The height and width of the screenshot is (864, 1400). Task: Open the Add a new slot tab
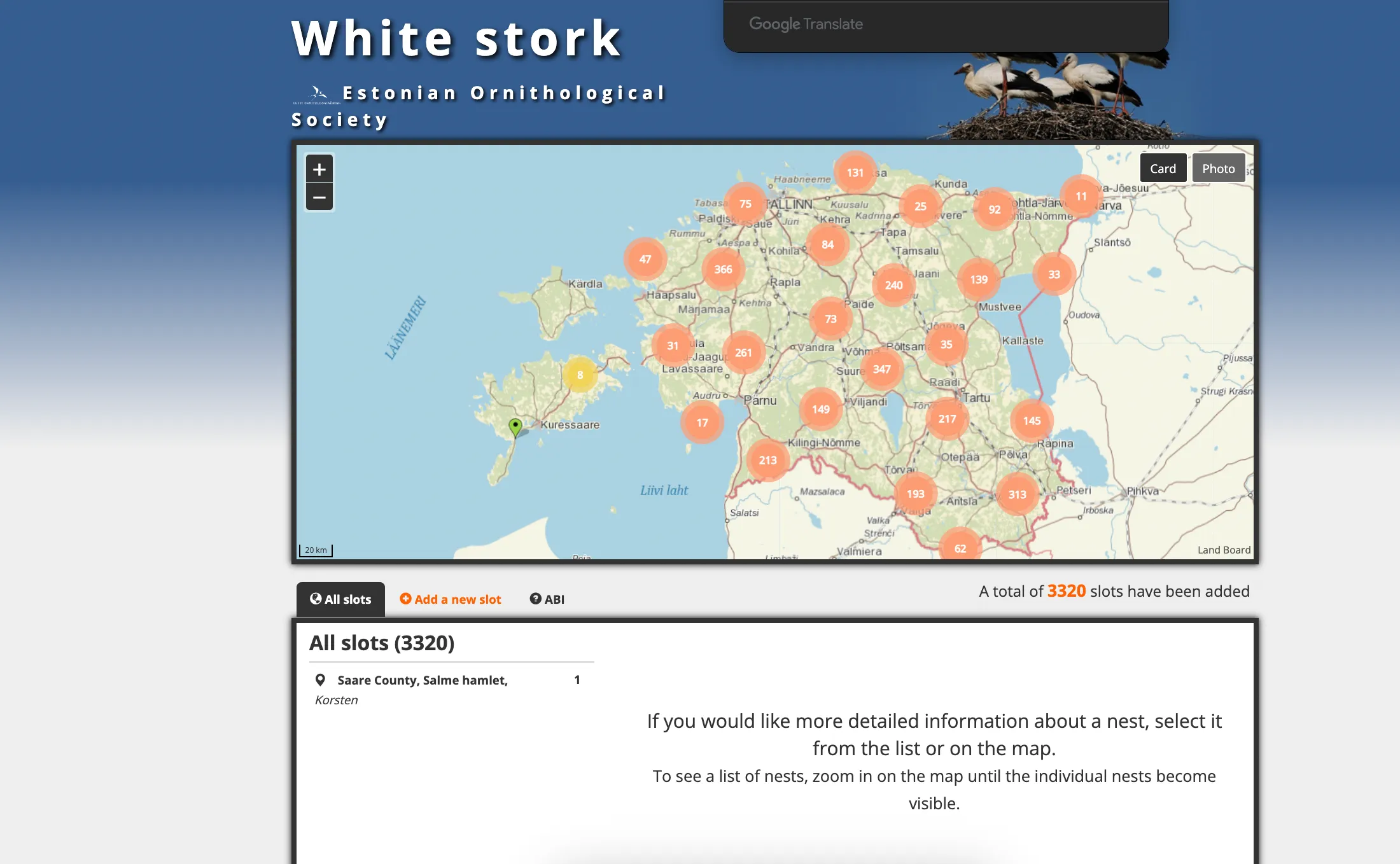[x=450, y=599]
